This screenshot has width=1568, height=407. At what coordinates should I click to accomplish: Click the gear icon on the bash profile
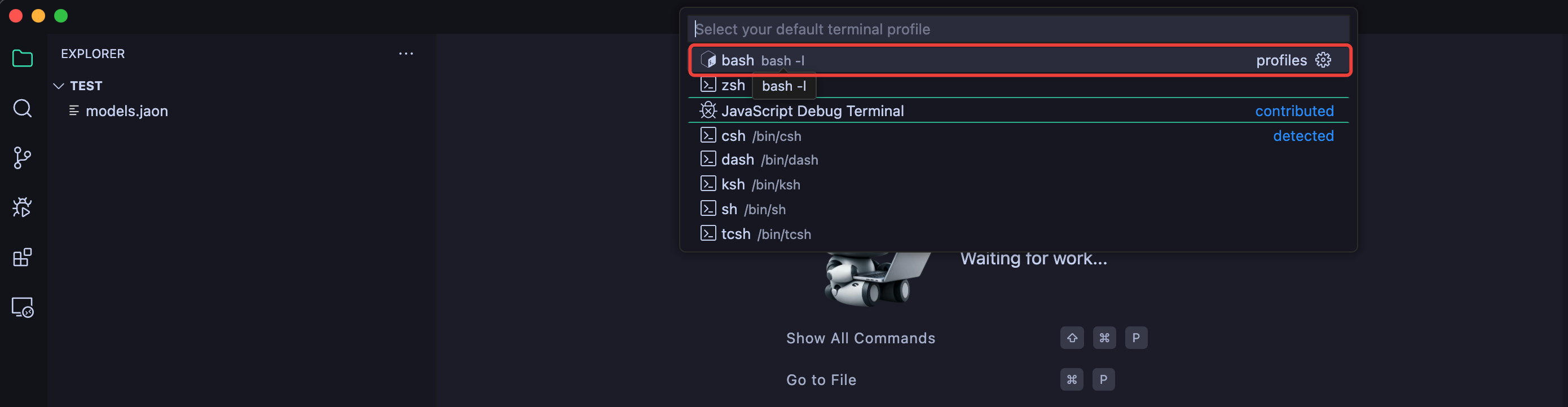tap(1323, 60)
